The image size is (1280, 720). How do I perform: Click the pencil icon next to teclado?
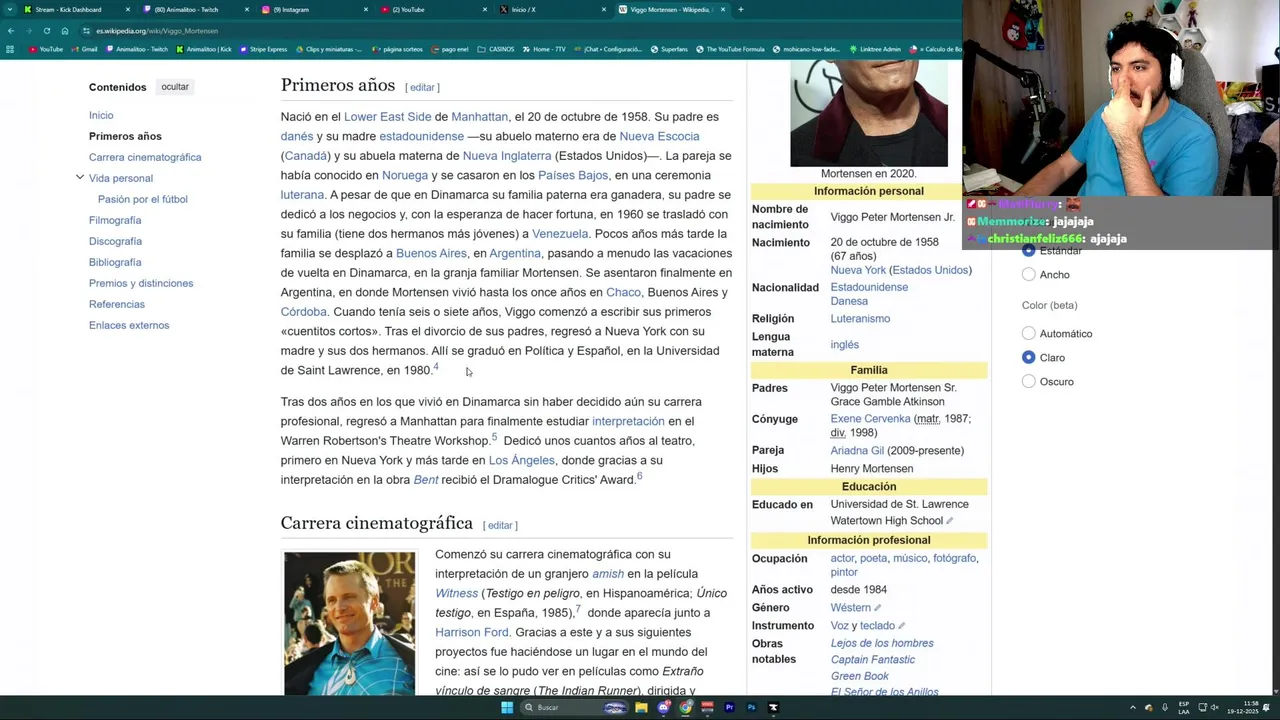click(x=901, y=626)
